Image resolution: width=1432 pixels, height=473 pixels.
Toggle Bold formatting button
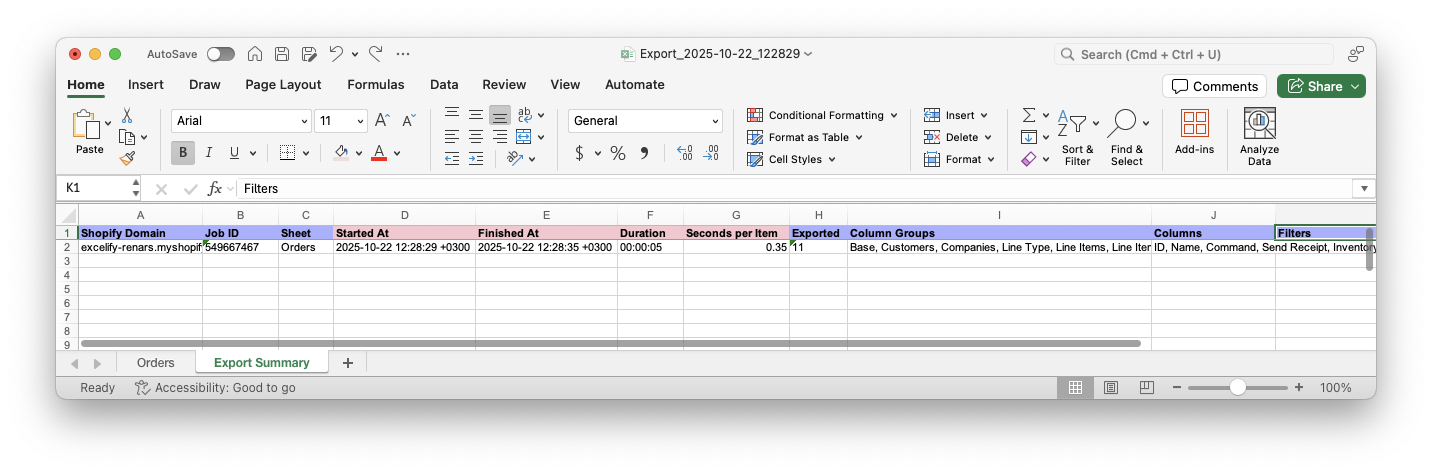(182, 153)
